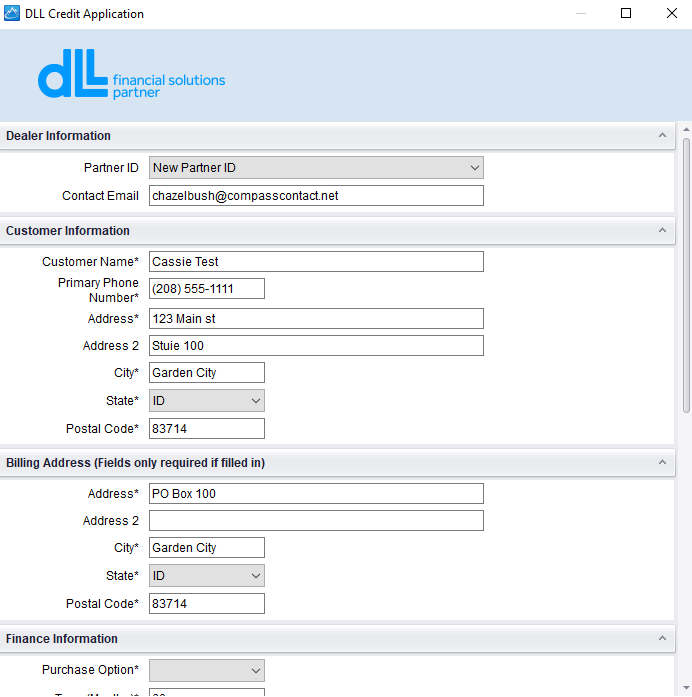Click the vertical scrollbar thumb
The height and width of the screenshot is (697, 692).
point(686,276)
